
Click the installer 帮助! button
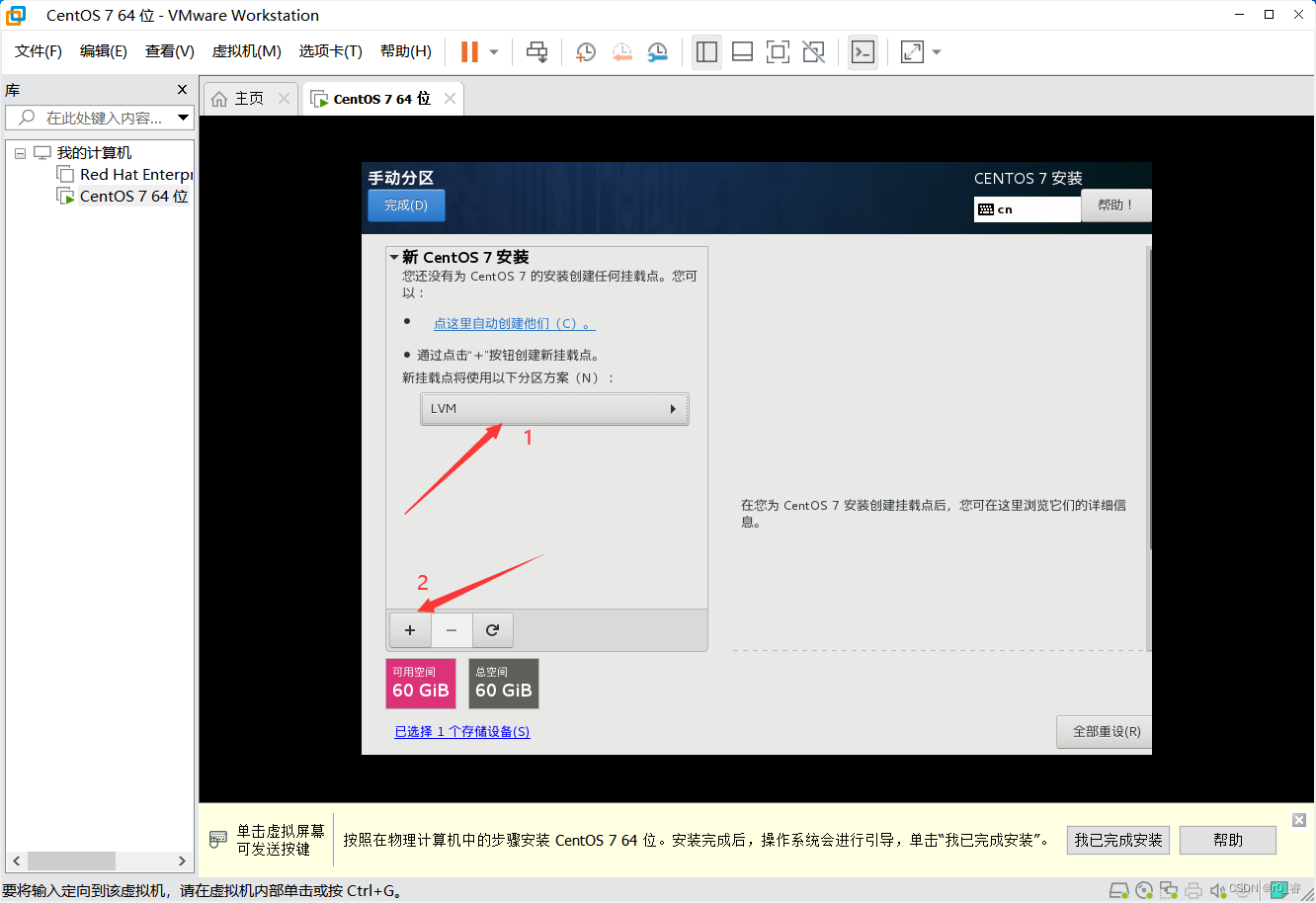pyautogui.click(x=1116, y=205)
